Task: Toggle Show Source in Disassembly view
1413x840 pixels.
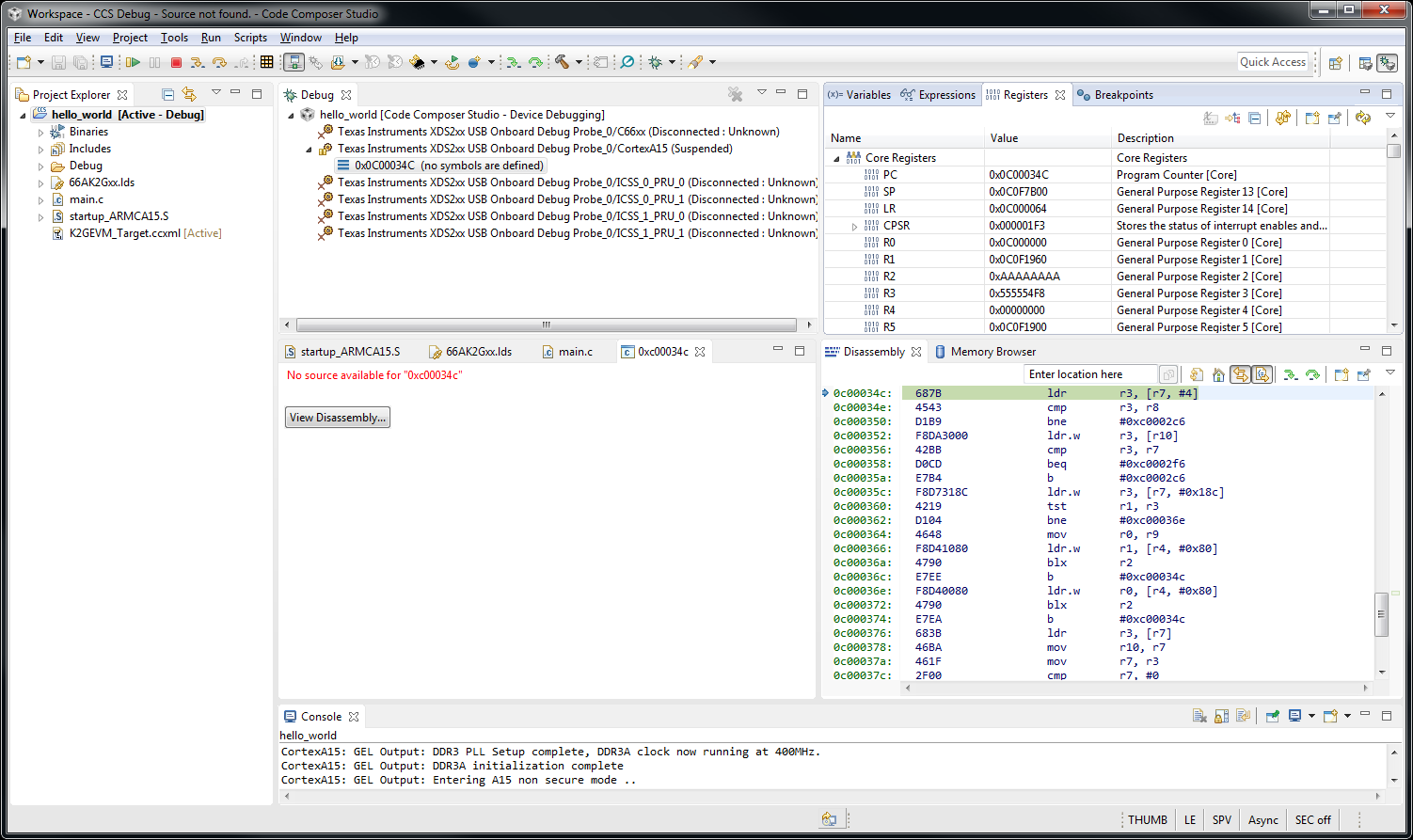Action: point(1262,374)
